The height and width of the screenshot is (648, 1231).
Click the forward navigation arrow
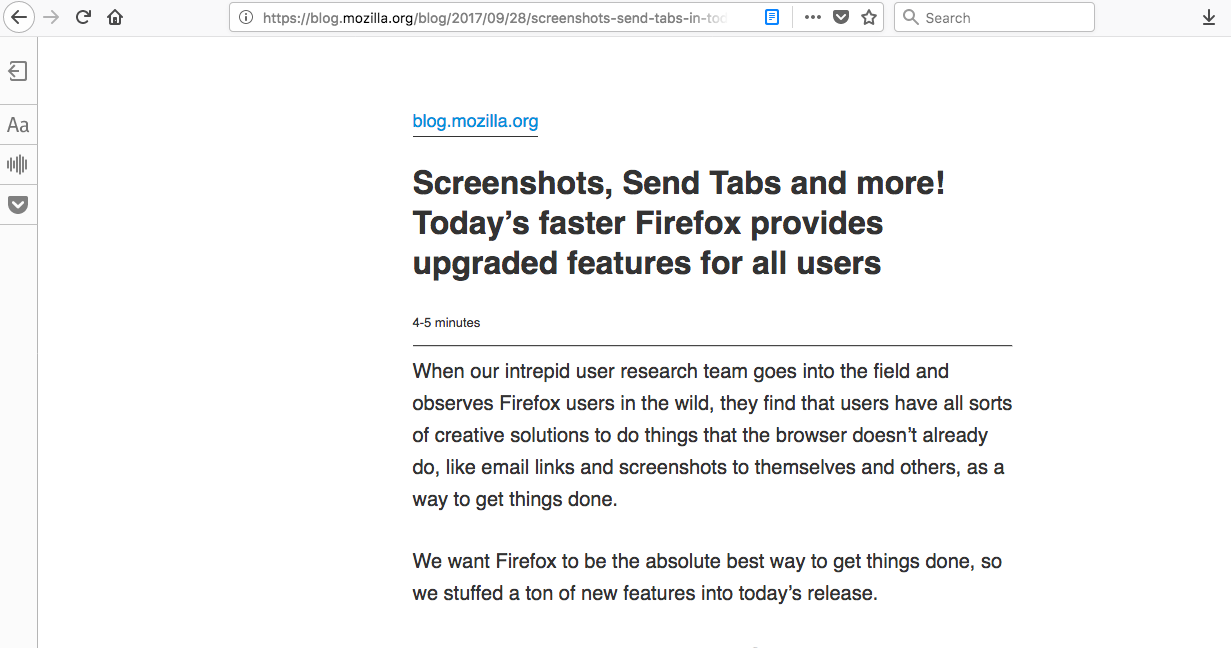click(51, 17)
